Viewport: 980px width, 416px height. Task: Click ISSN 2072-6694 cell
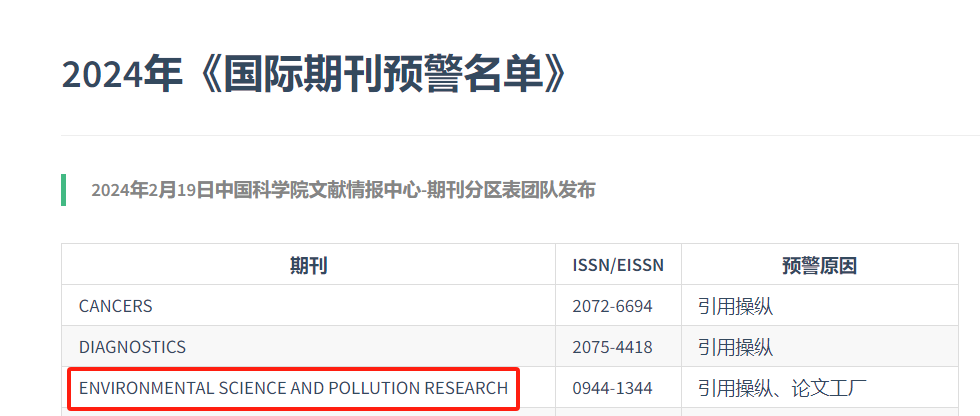point(612,306)
